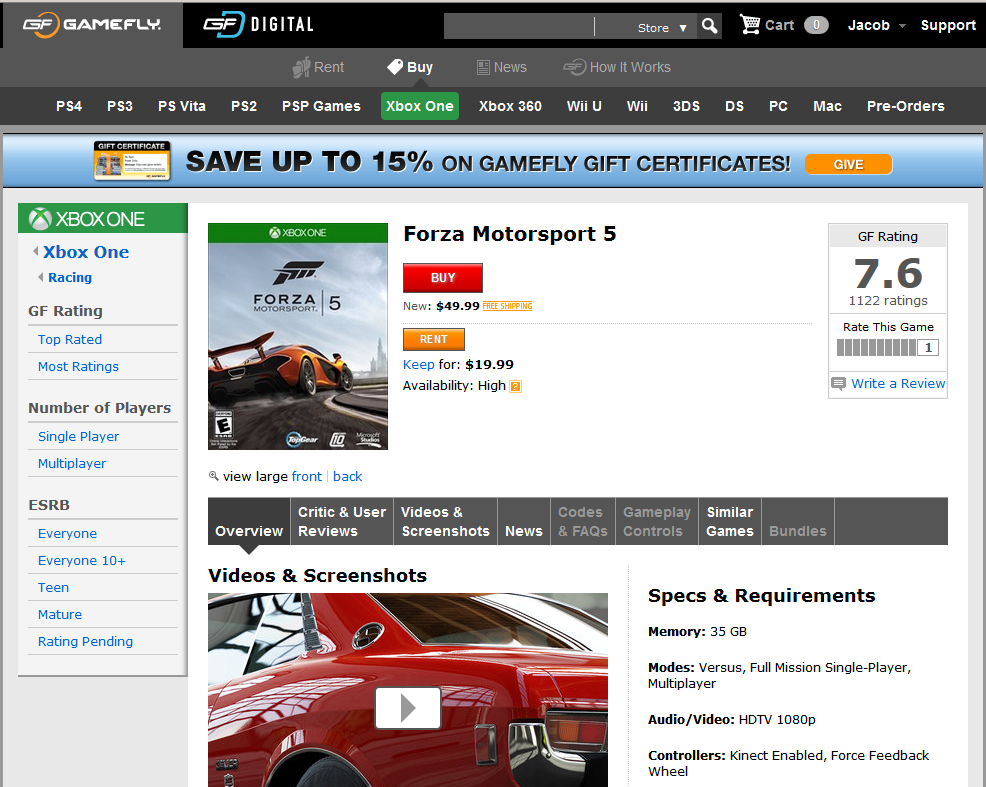Select the 3DS platform tab
The width and height of the screenshot is (986, 787).
coord(686,106)
